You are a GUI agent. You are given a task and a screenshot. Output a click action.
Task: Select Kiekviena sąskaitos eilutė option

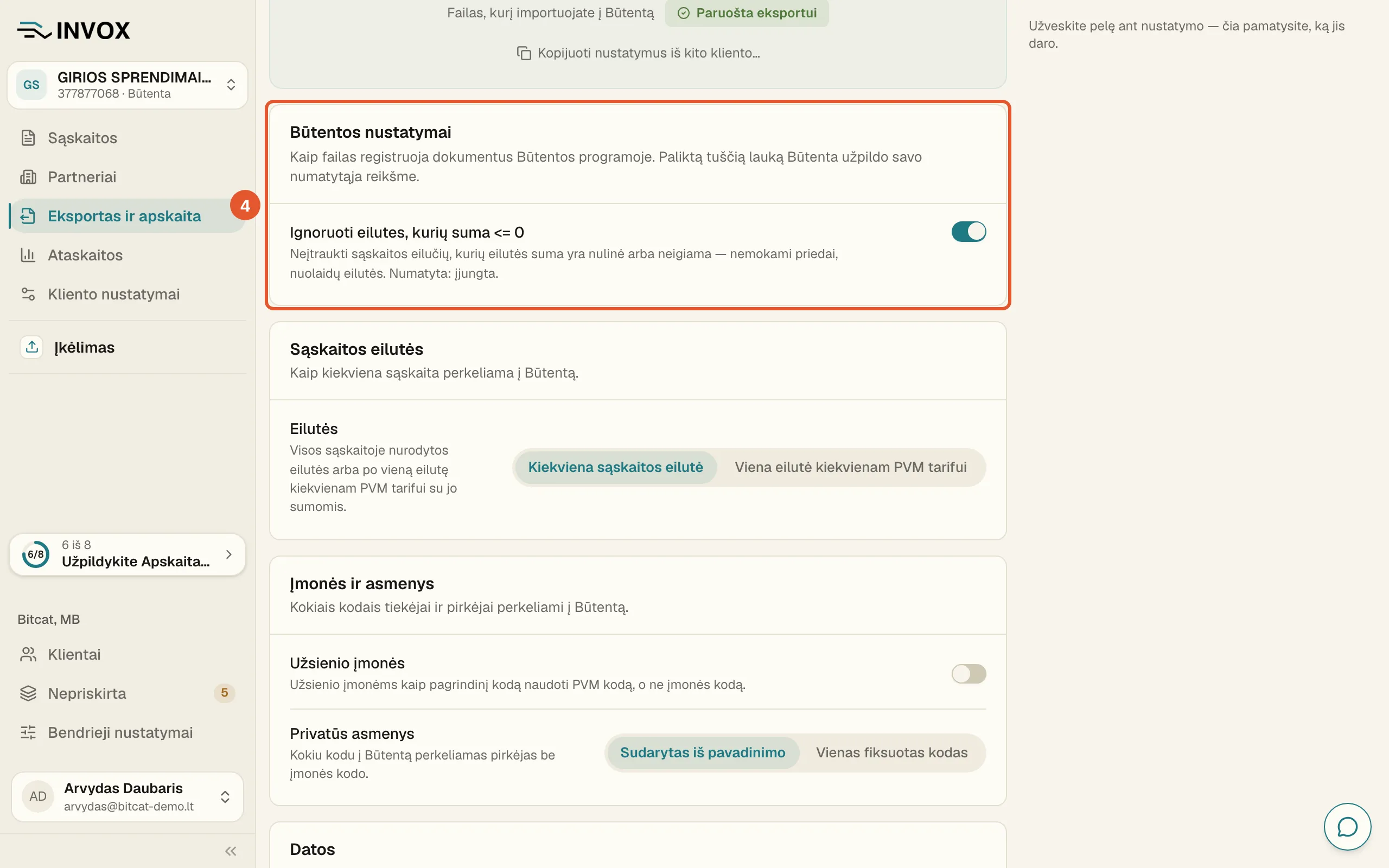(615, 467)
